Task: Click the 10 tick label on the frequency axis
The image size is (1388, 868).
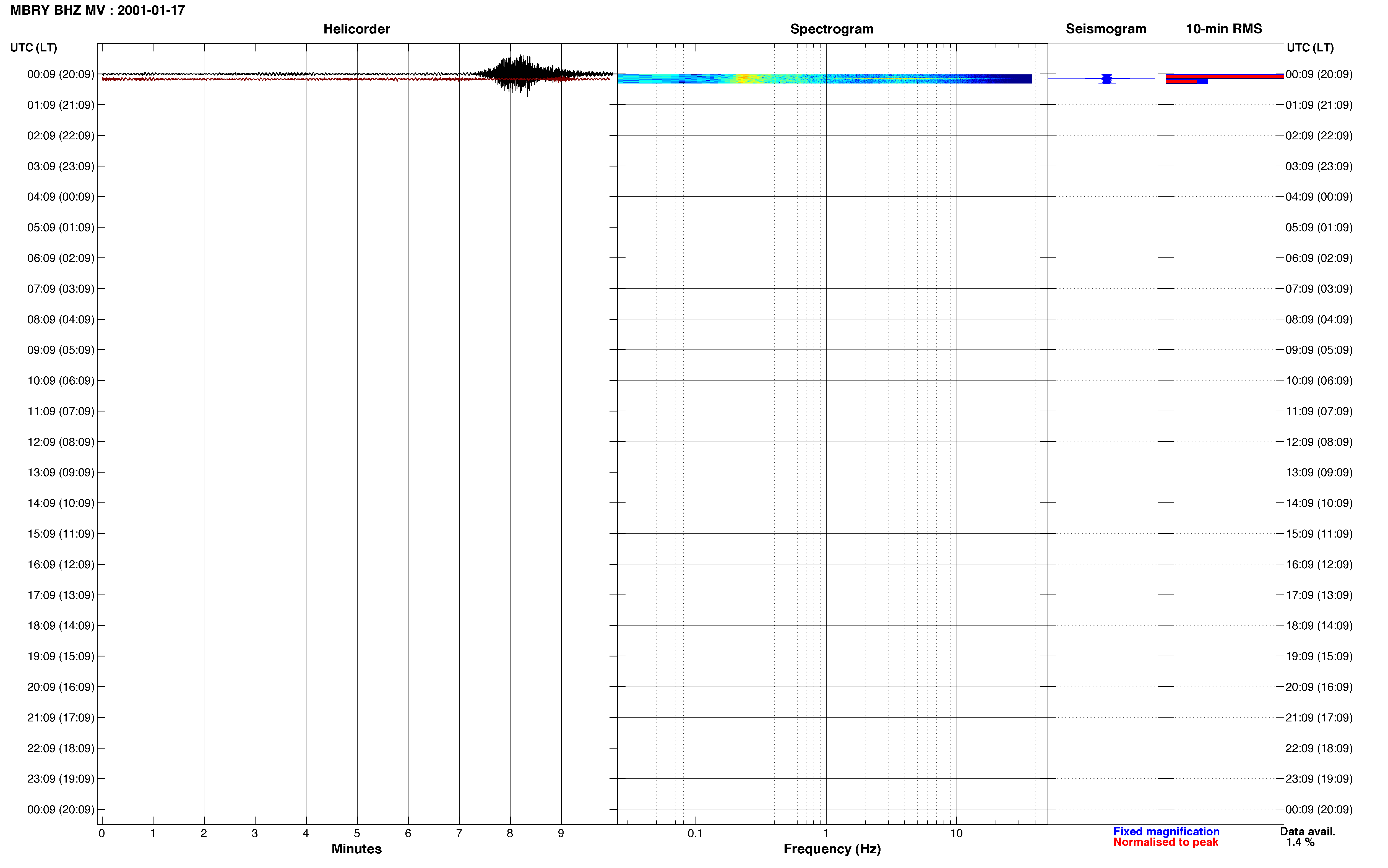Action: pyautogui.click(x=956, y=833)
